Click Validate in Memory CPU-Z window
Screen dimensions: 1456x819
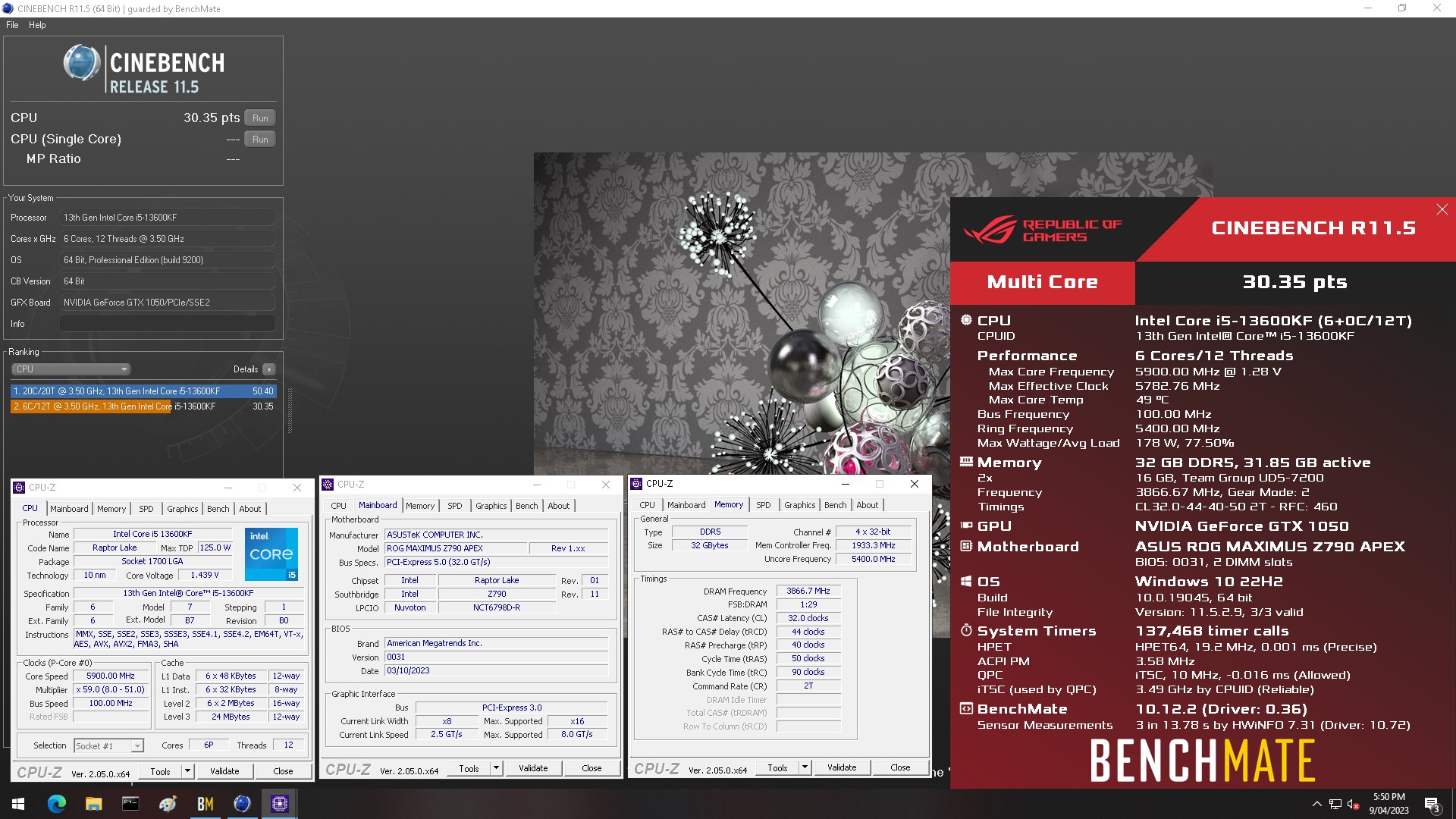pyautogui.click(x=842, y=767)
